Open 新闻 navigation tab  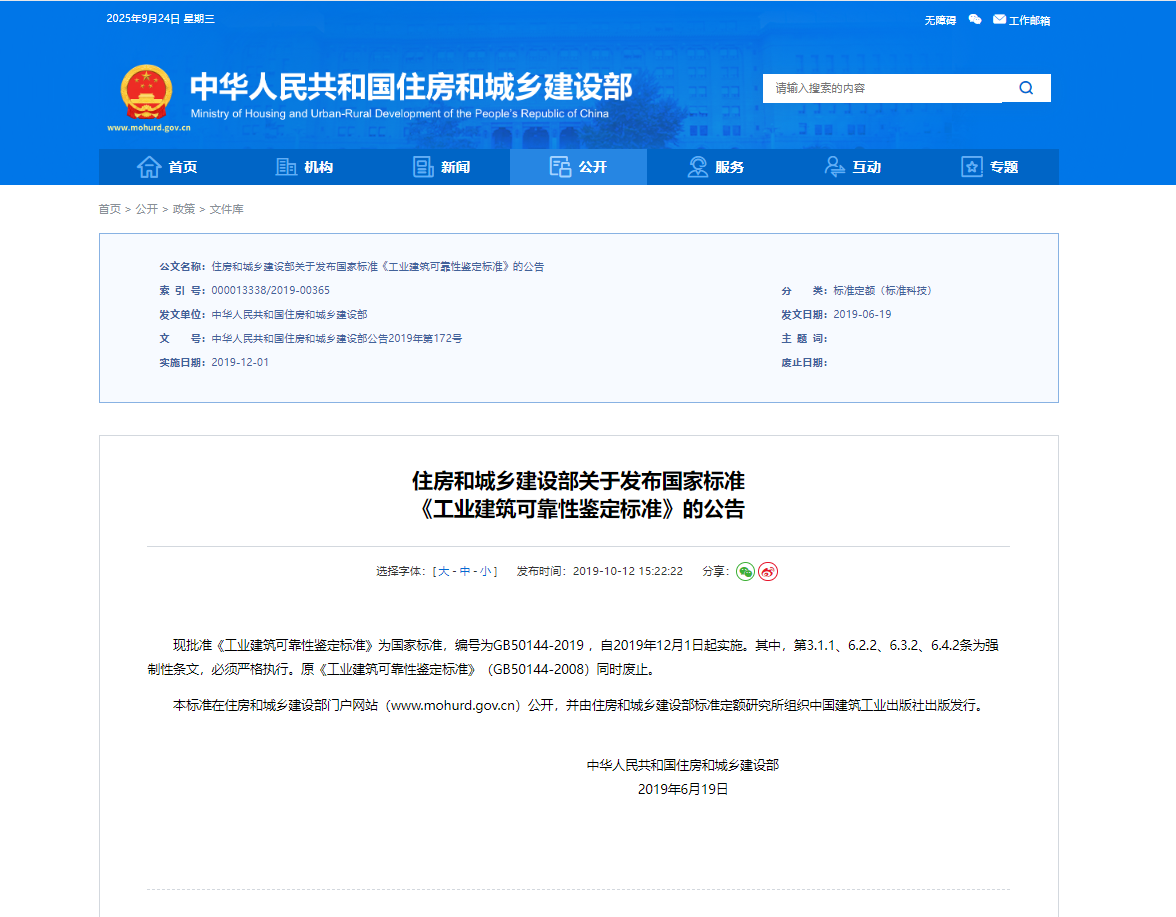[441, 167]
